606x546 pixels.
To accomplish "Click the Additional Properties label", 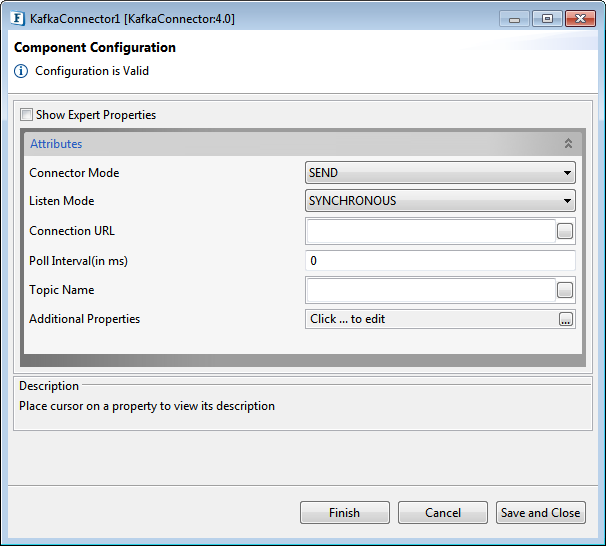I will point(85,319).
